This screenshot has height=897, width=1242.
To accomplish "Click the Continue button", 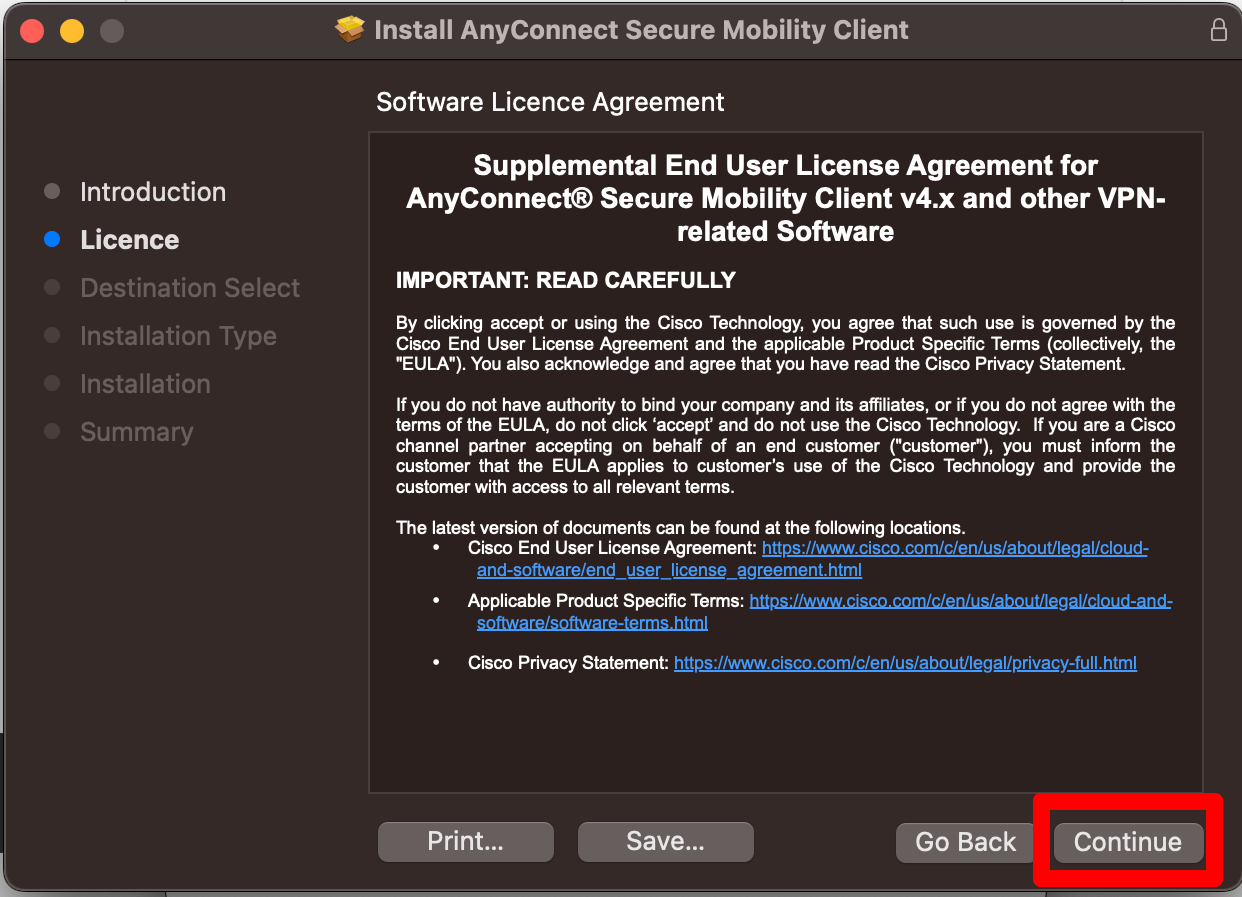I will (1128, 842).
